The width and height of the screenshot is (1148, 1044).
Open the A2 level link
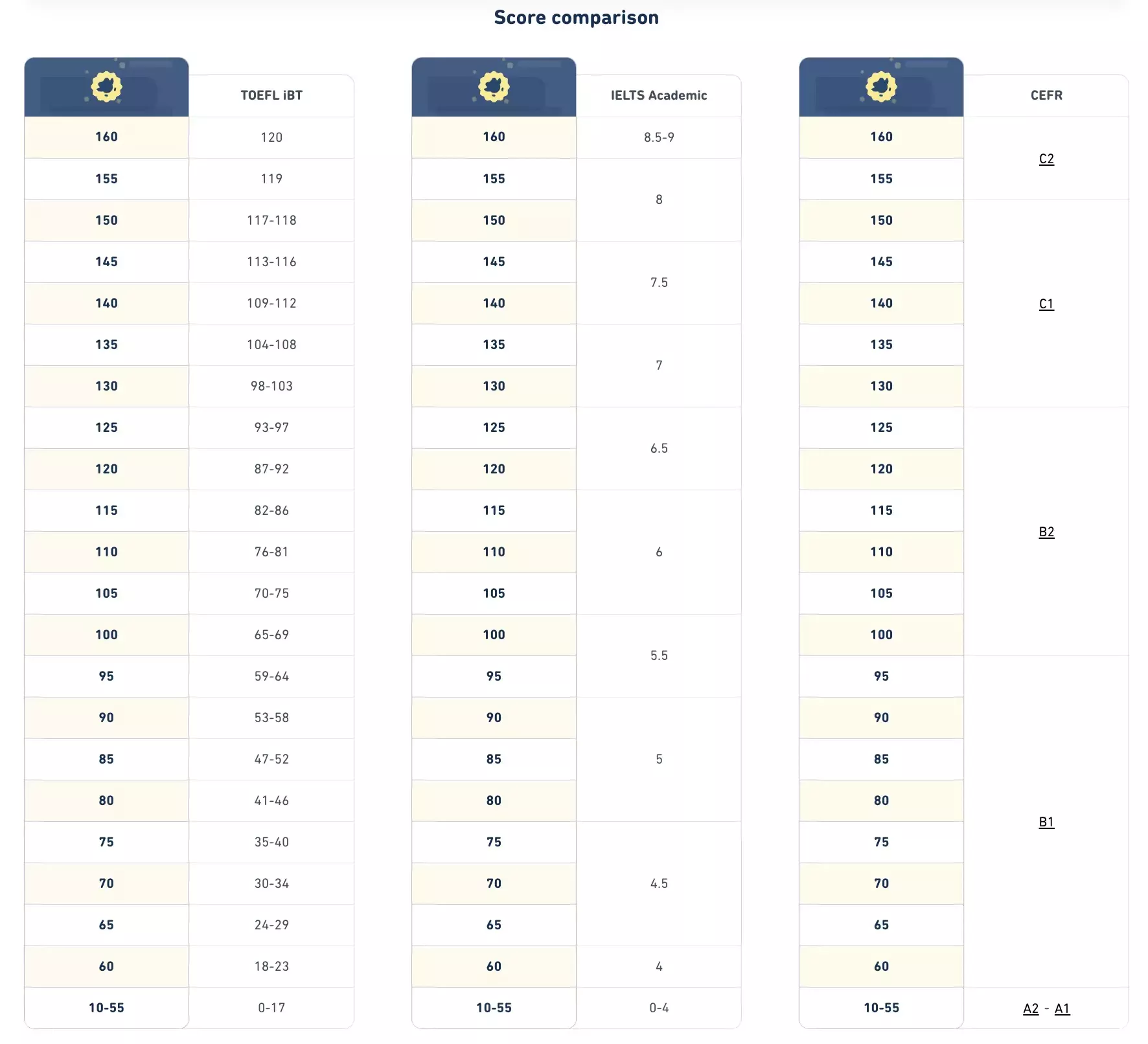pos(1031,1008)
